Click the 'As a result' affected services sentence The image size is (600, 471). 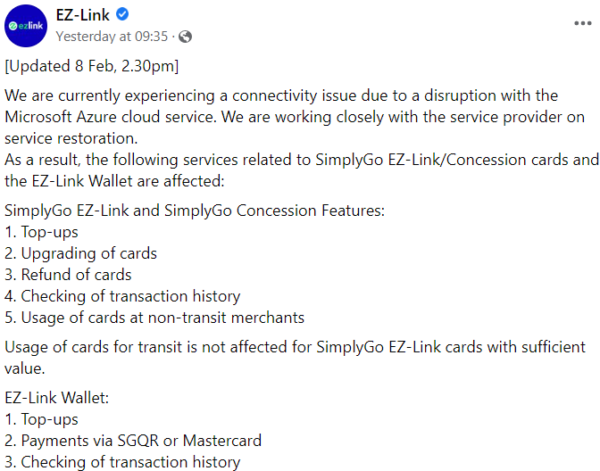point(300,169)
